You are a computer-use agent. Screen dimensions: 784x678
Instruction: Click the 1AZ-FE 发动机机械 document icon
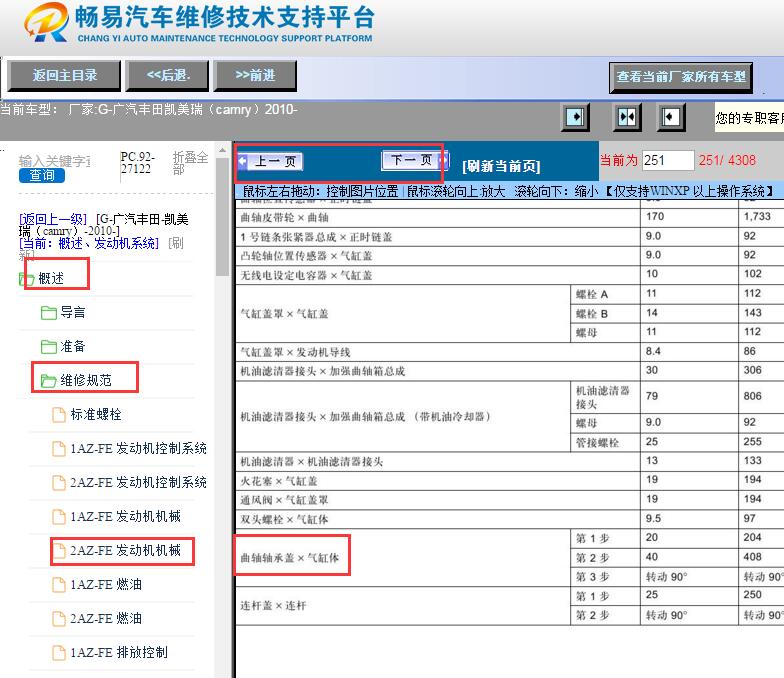click(x=59, y=516)
